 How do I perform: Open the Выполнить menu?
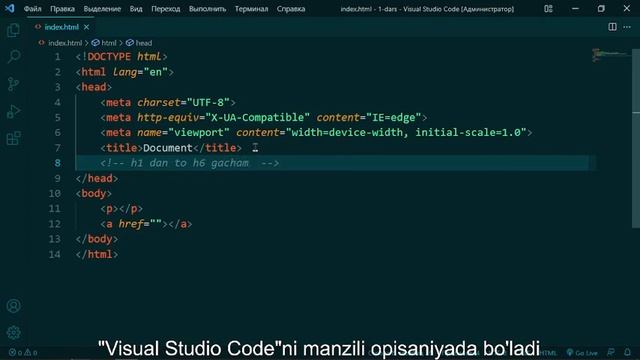(x=207, y=9)
